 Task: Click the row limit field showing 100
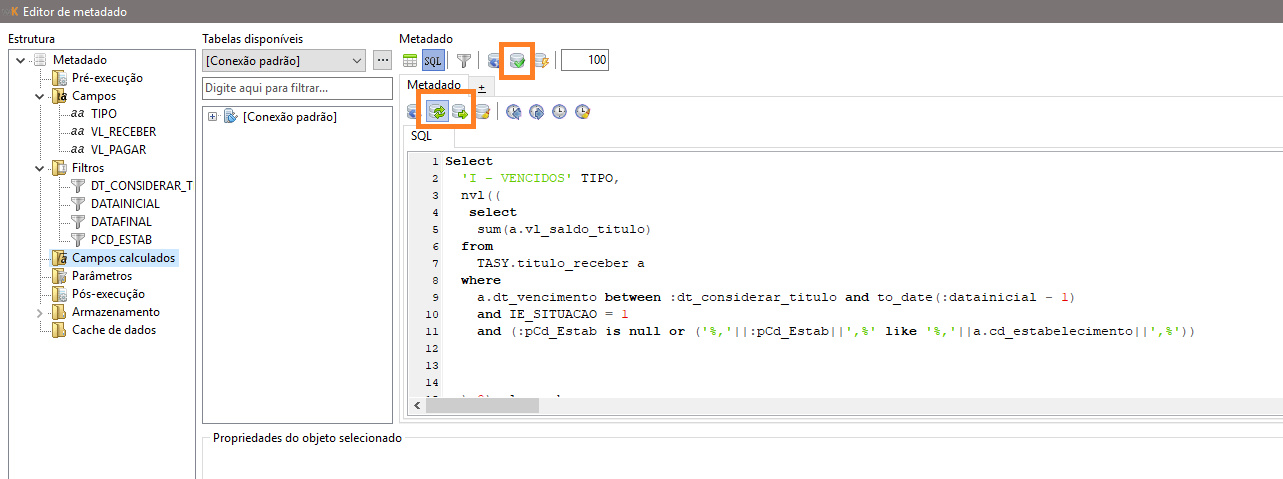[585, 60]
